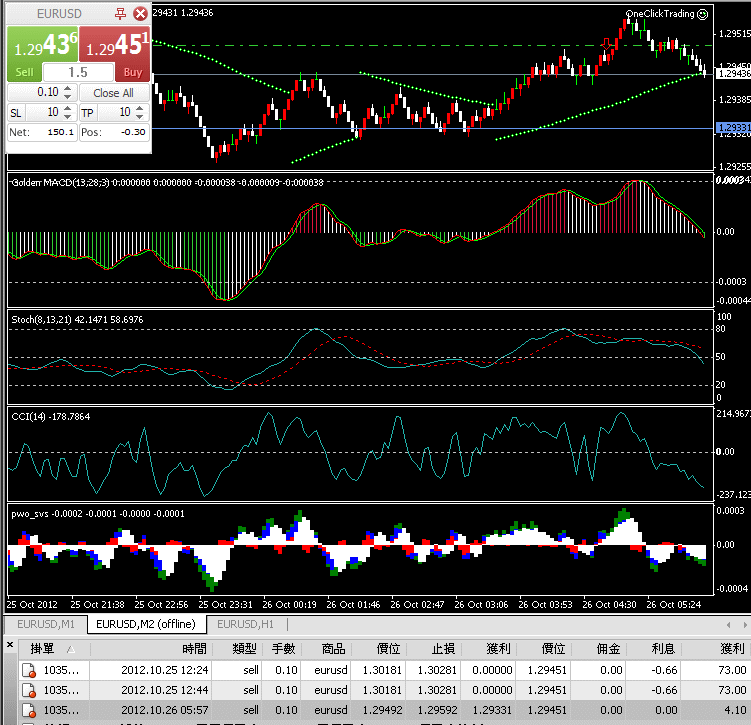This screenshot has height=725, width=751.
Task: Decrease TP value with down arrow
Action: (x=139, y=116)
